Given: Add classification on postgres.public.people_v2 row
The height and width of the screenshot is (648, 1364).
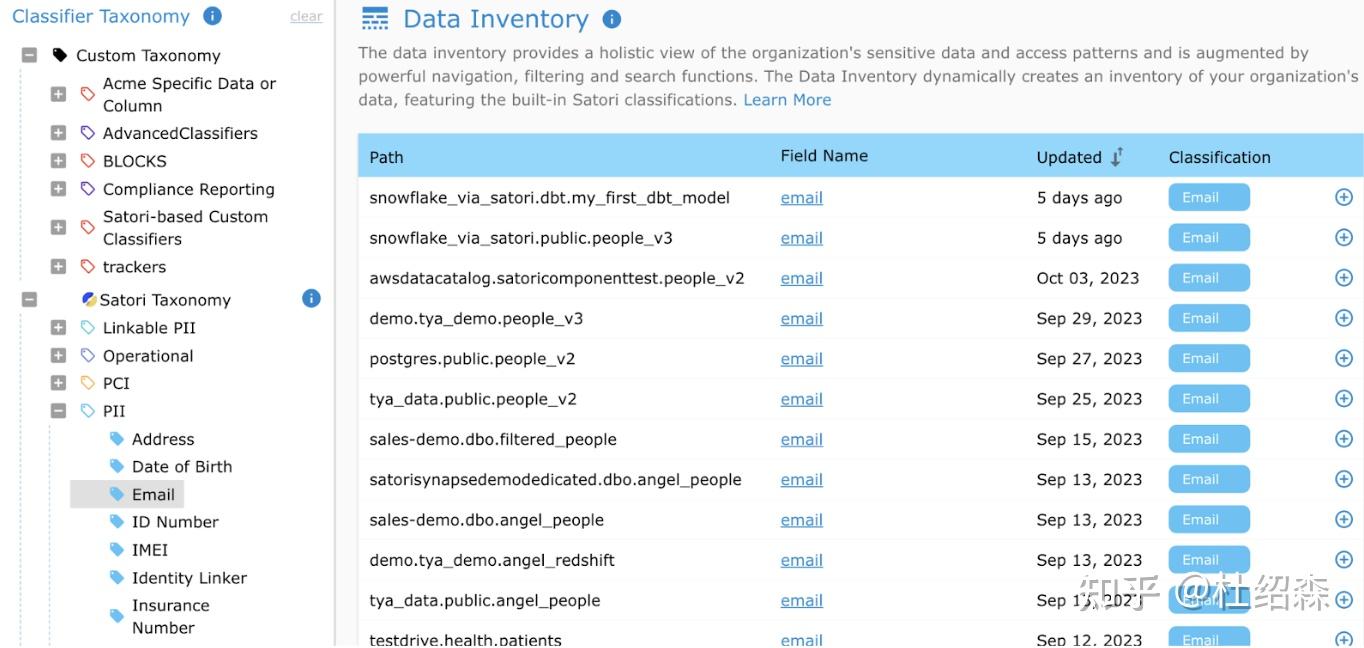Looking at the screenshot, I should pyautogui.click(x=1344, y=358).
